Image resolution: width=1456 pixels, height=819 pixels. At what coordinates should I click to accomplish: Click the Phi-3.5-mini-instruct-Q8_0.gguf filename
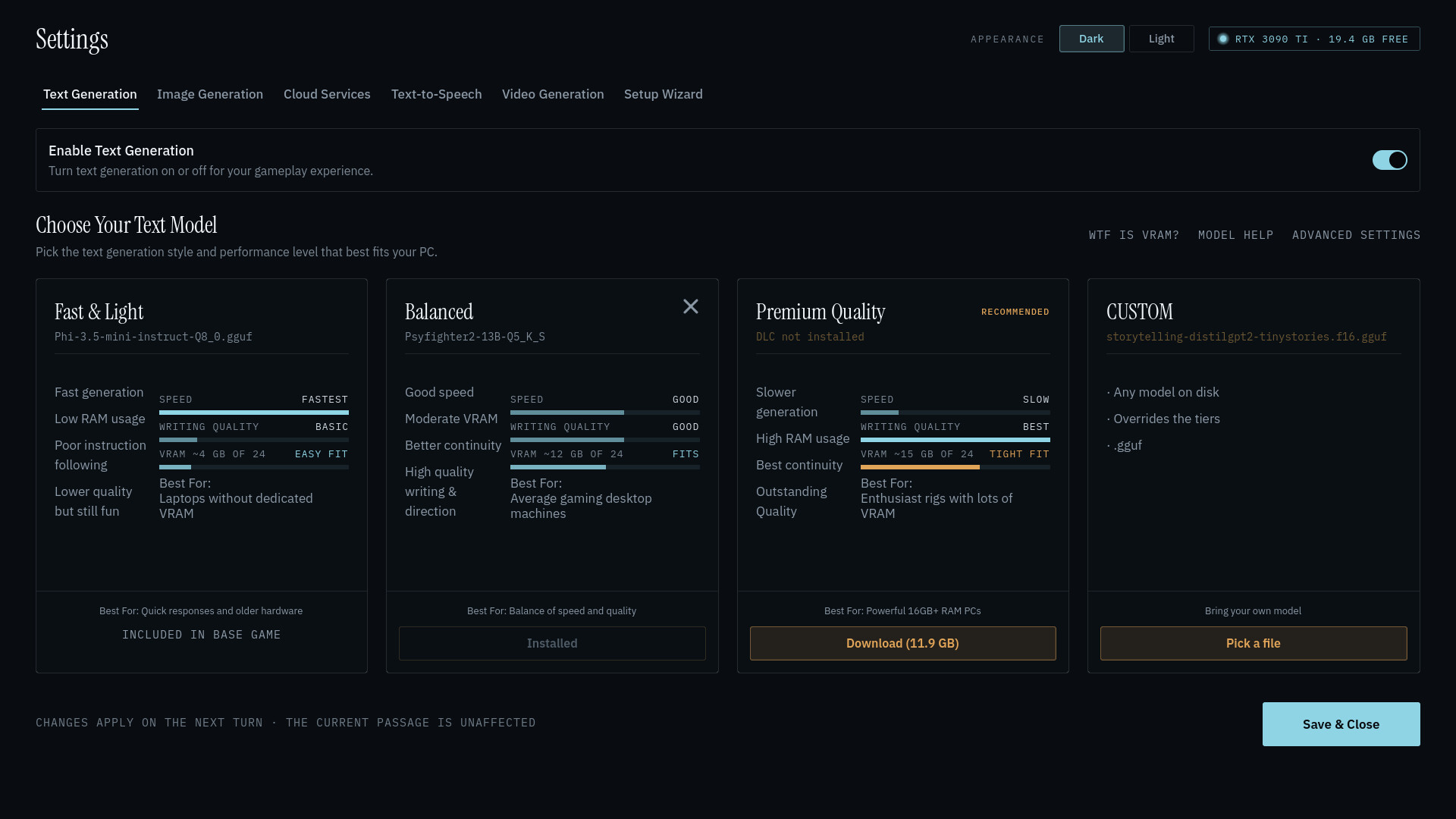pos(153,337)
